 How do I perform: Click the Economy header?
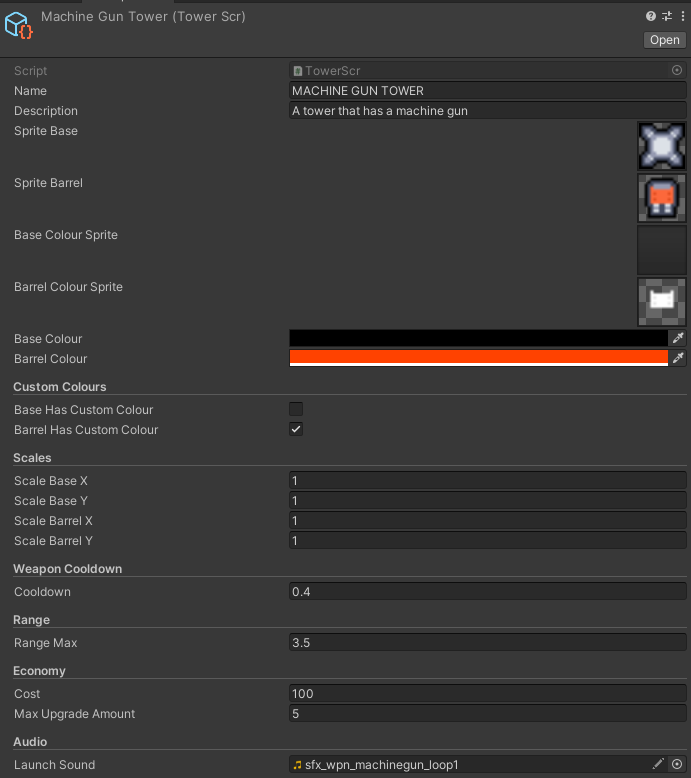[x=39, y=671]
